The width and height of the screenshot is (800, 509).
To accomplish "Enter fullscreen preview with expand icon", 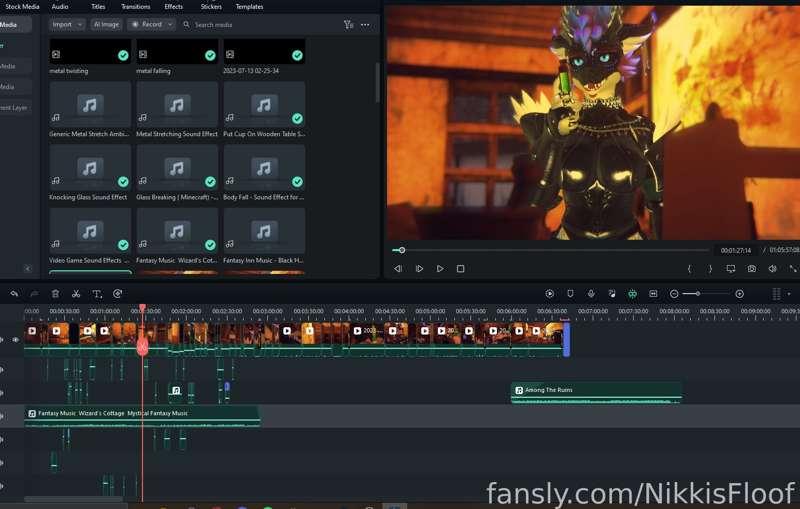I will click(792, 269).
